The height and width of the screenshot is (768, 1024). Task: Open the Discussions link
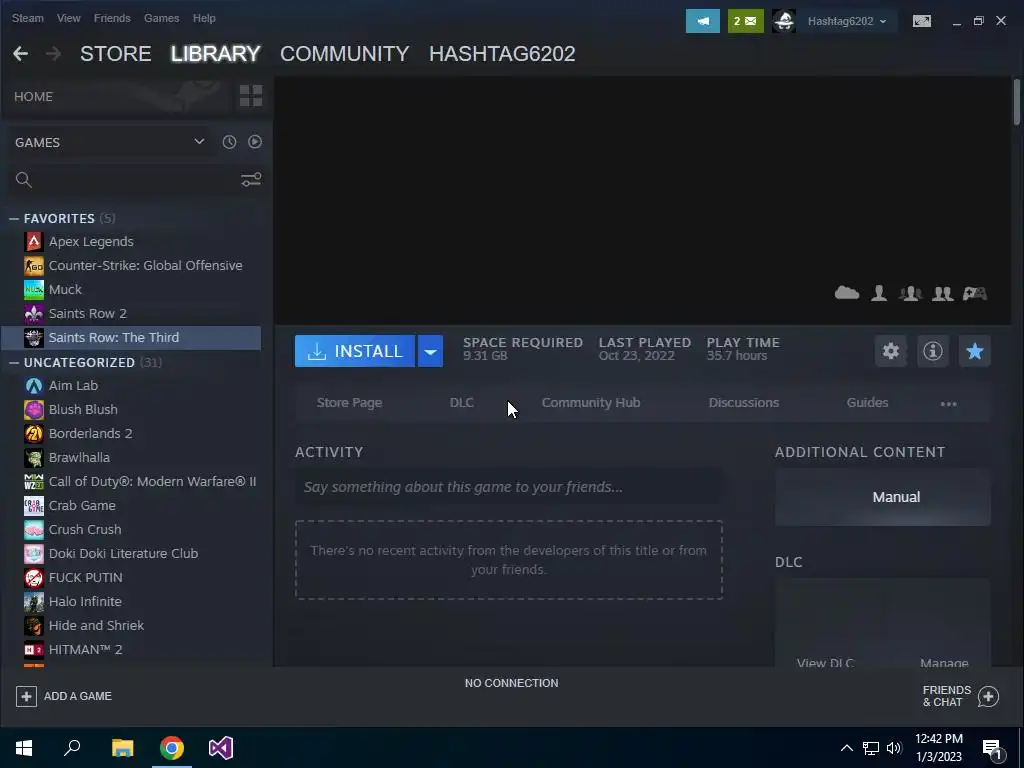pyautogui.click(x=743, y=403)
